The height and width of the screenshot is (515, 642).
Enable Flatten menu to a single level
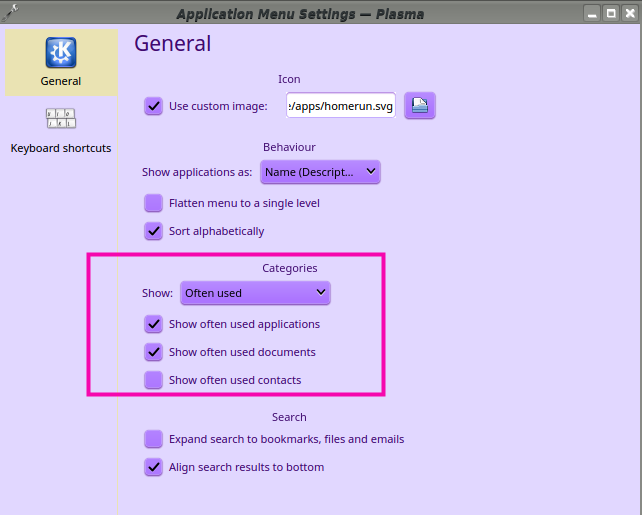153,203
